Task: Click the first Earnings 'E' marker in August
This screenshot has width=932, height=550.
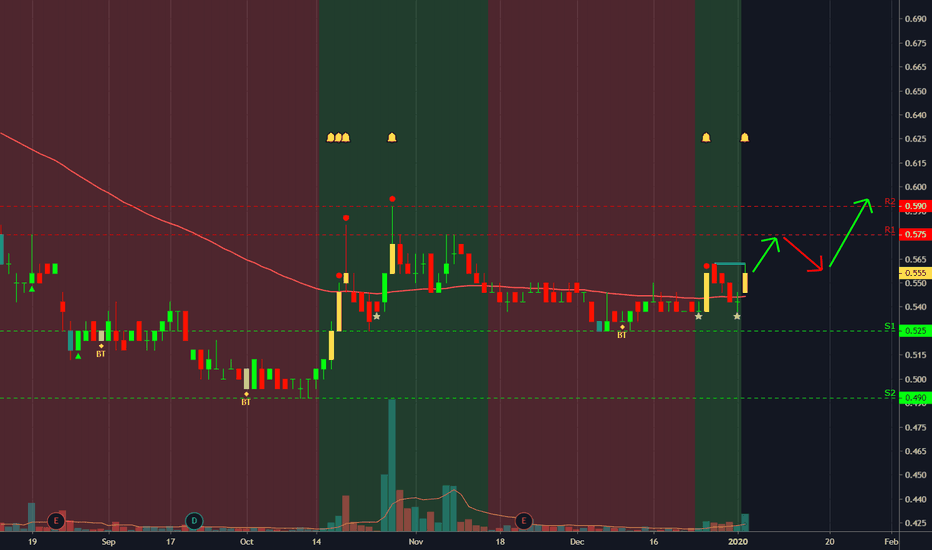Action: [x=56, y=521]
